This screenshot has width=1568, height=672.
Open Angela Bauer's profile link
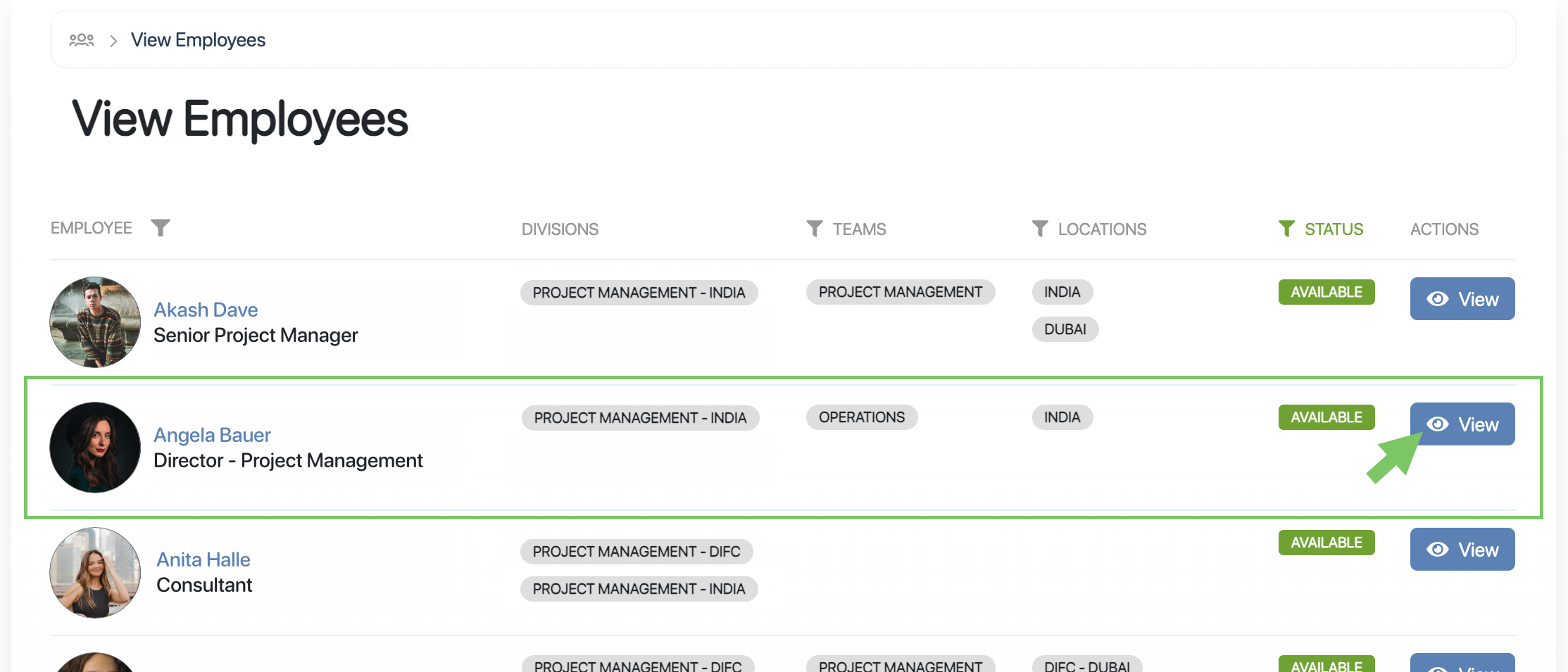(x=212, y=435)
